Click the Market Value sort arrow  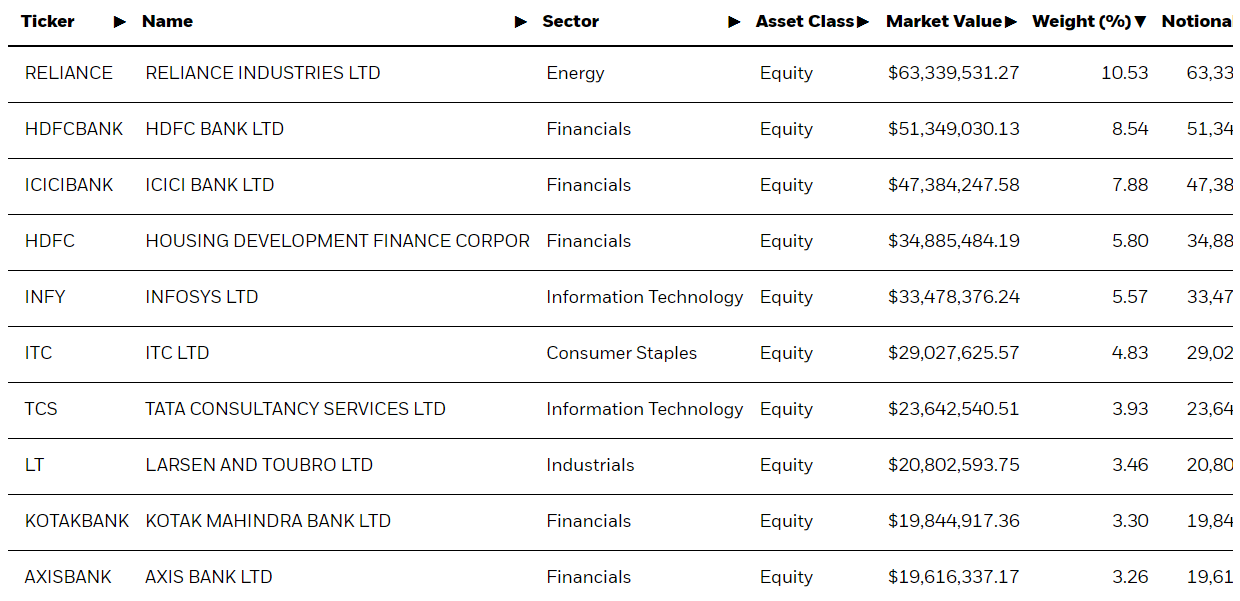pyautogui.click(x=1011, y=22)
